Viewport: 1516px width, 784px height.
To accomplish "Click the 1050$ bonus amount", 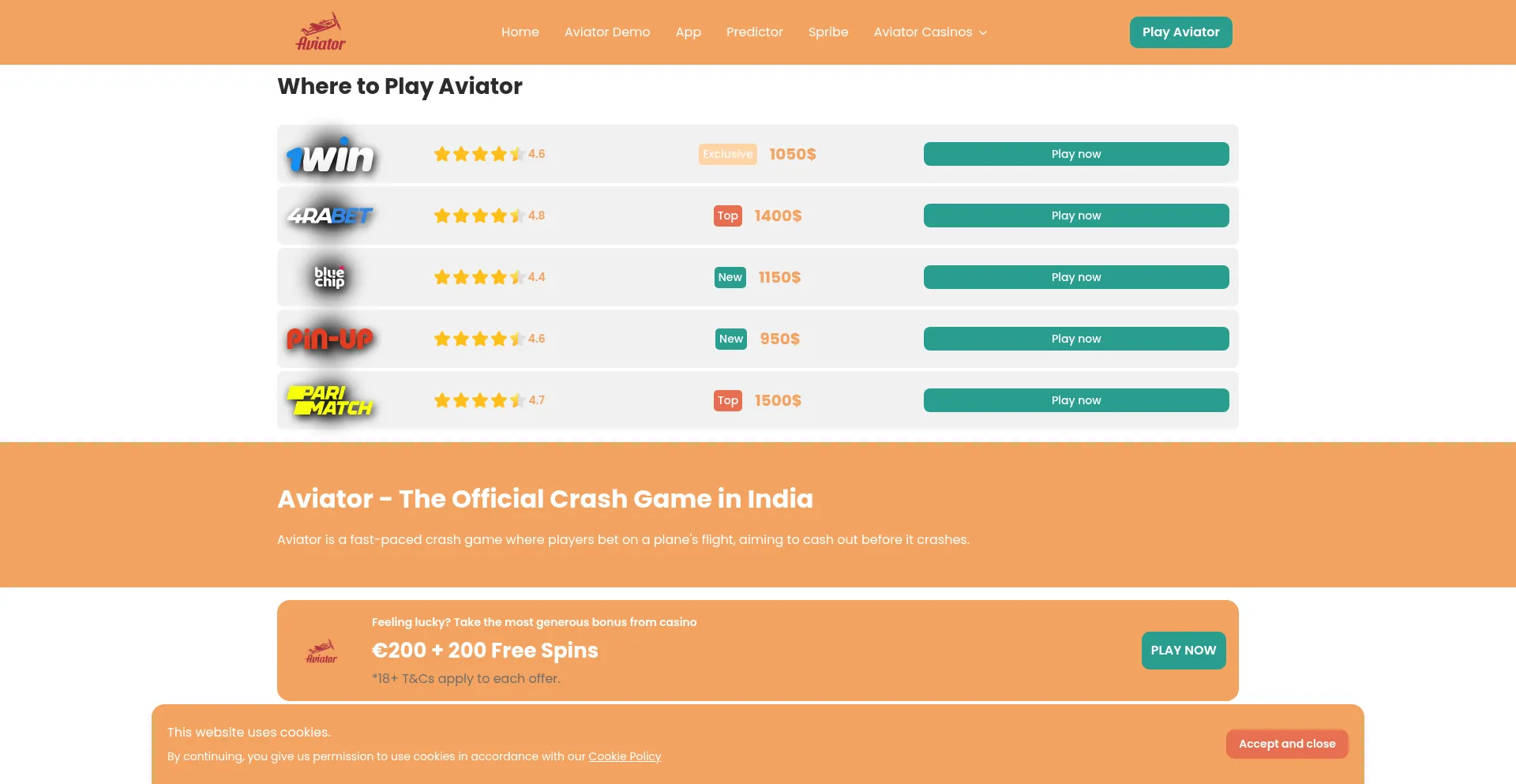I will click(x=793, y=154).
